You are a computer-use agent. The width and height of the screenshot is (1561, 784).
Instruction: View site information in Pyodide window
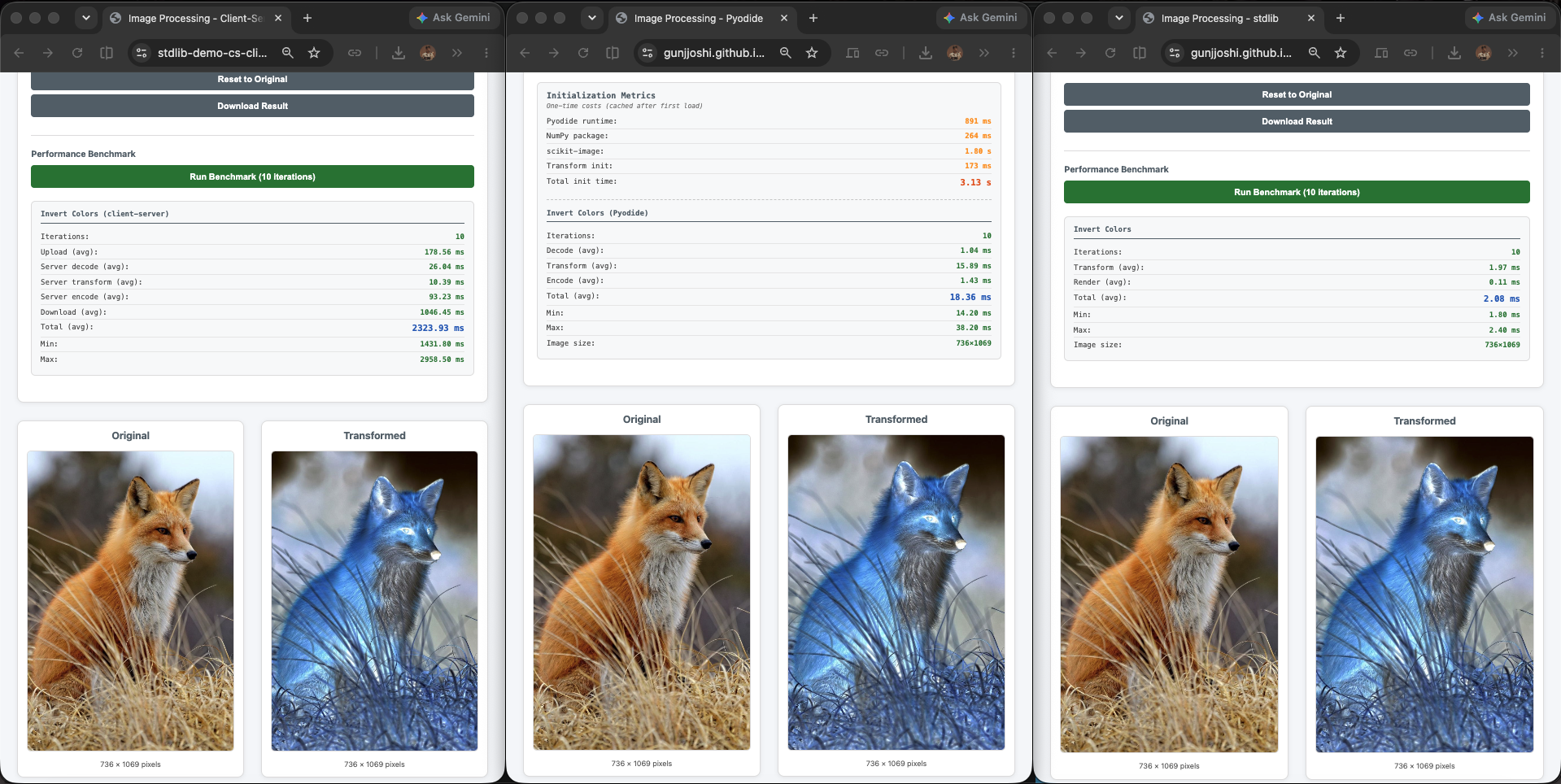(x=648, y=53)
